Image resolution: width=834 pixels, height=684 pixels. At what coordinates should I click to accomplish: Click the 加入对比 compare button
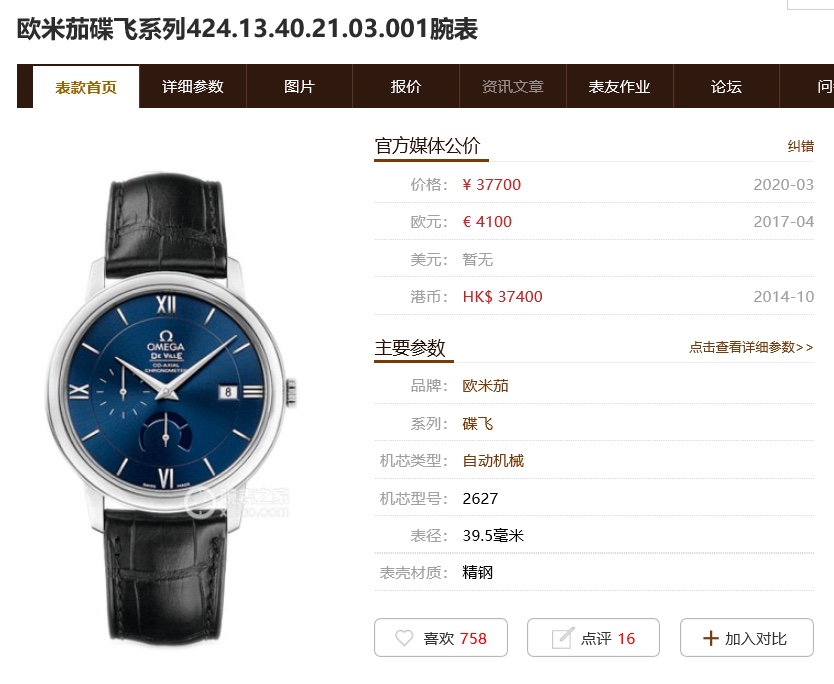747,638
